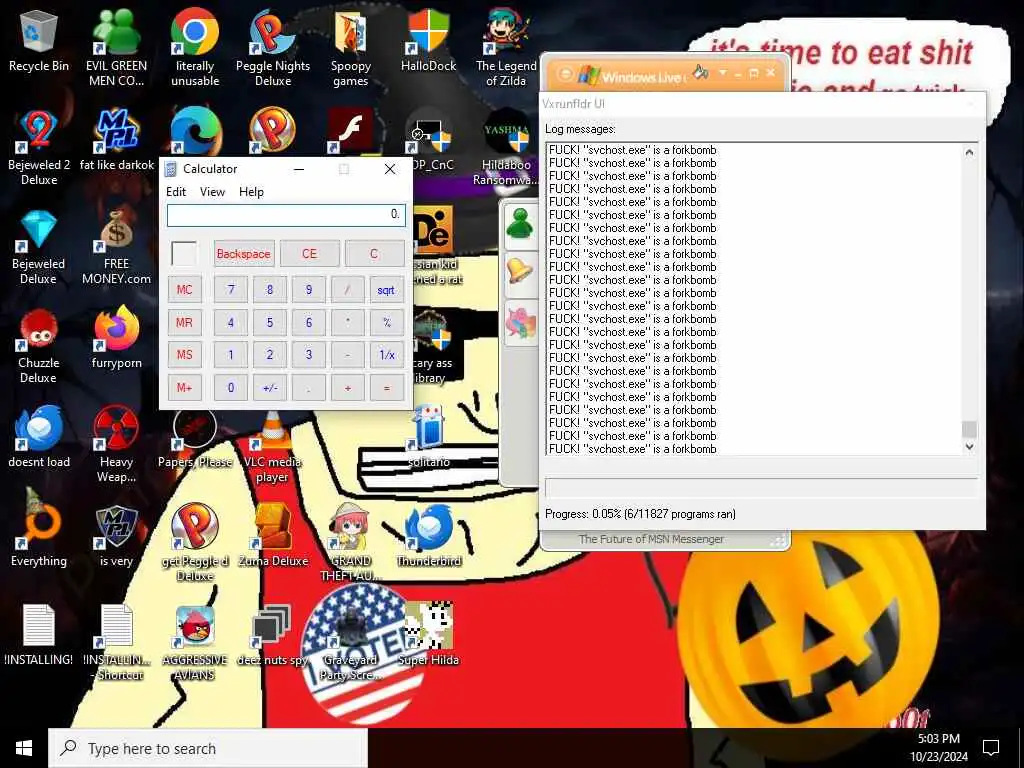Open the !INSTALLING! text file
The height and width of the screenshot is (768, 1024).
tap(39, 635)
